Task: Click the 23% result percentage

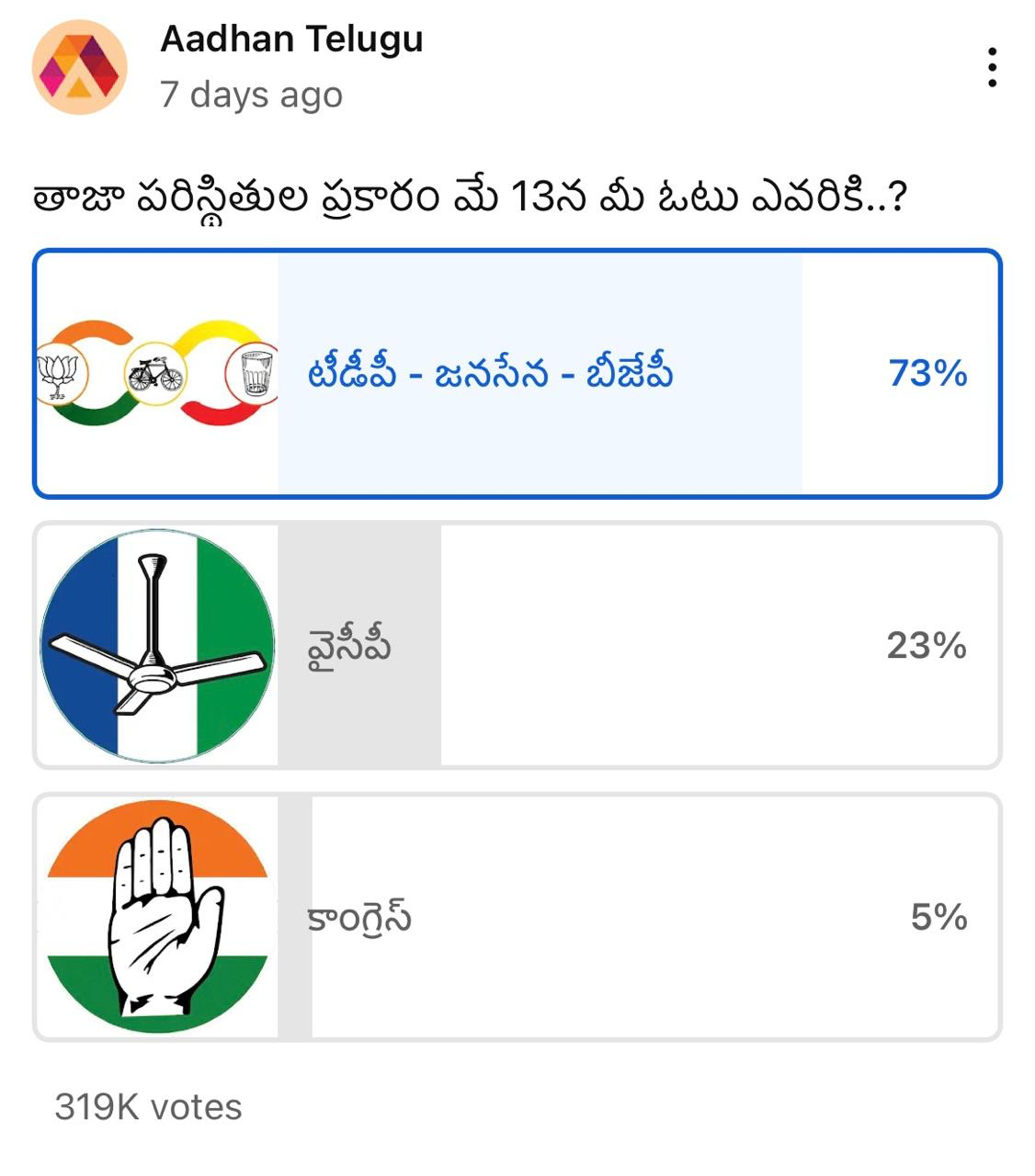Action: [927, 646]
